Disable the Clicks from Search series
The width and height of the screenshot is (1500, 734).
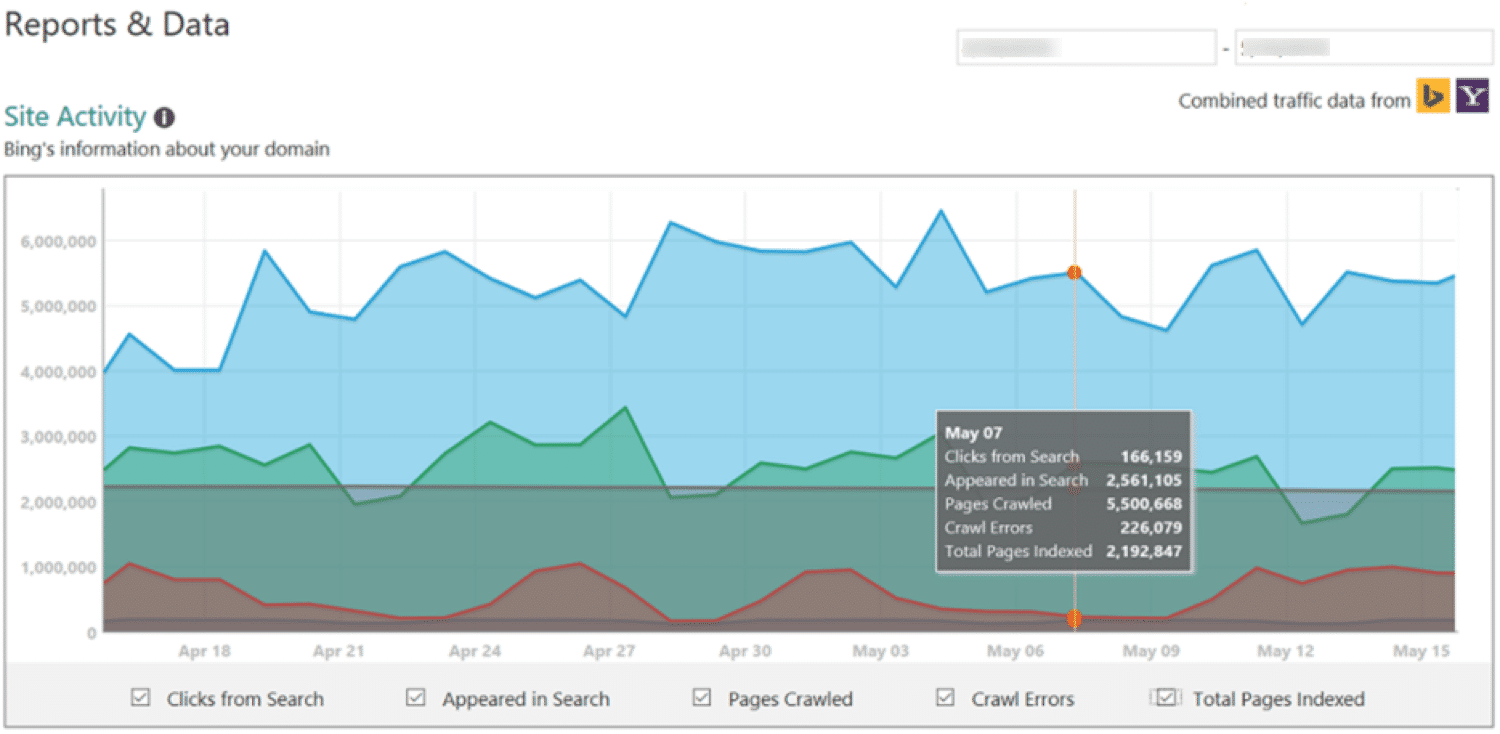(x=141, y=697)
